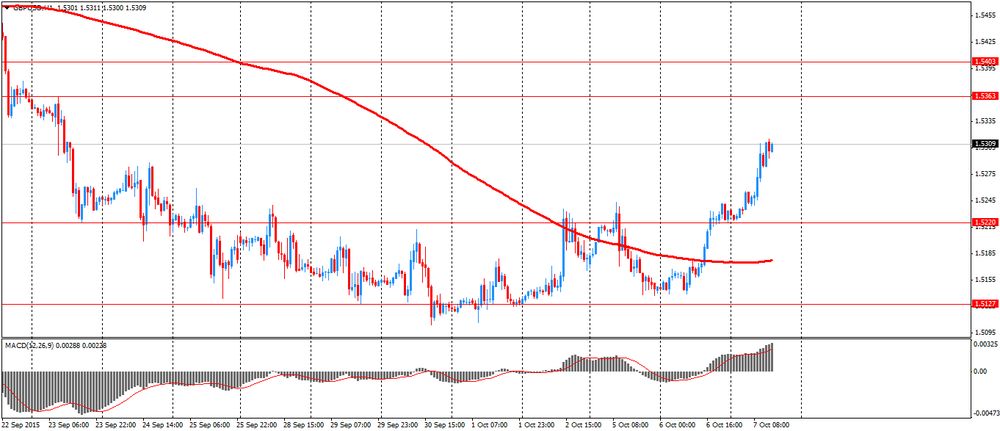Viewport: 1000px width, 431px height.
Task: Click the 2 Oct 15:00 time label
Action: 584,423
